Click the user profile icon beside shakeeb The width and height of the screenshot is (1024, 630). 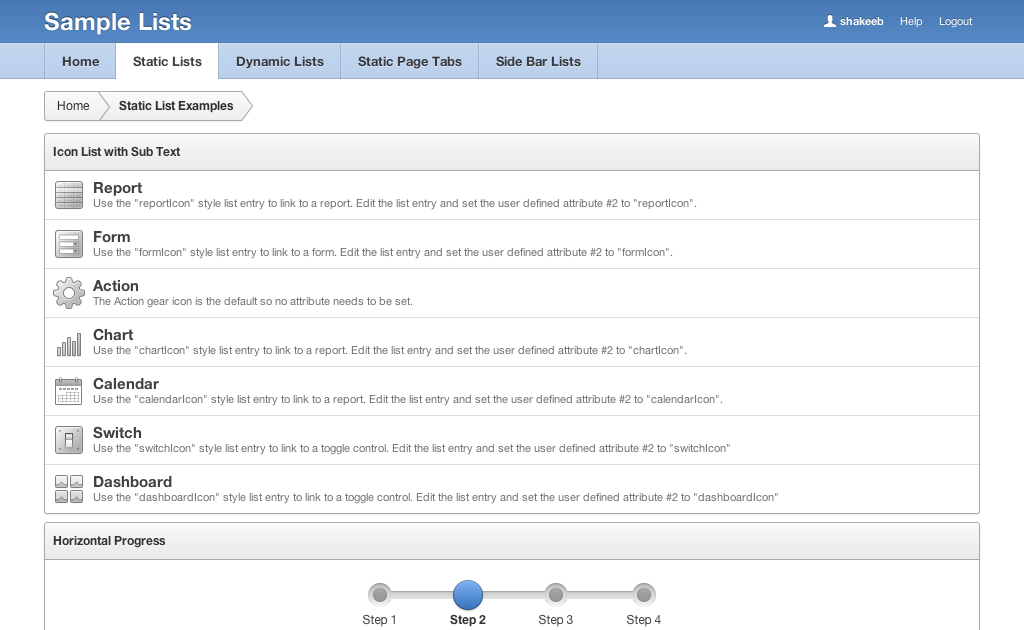coord(829,21)
